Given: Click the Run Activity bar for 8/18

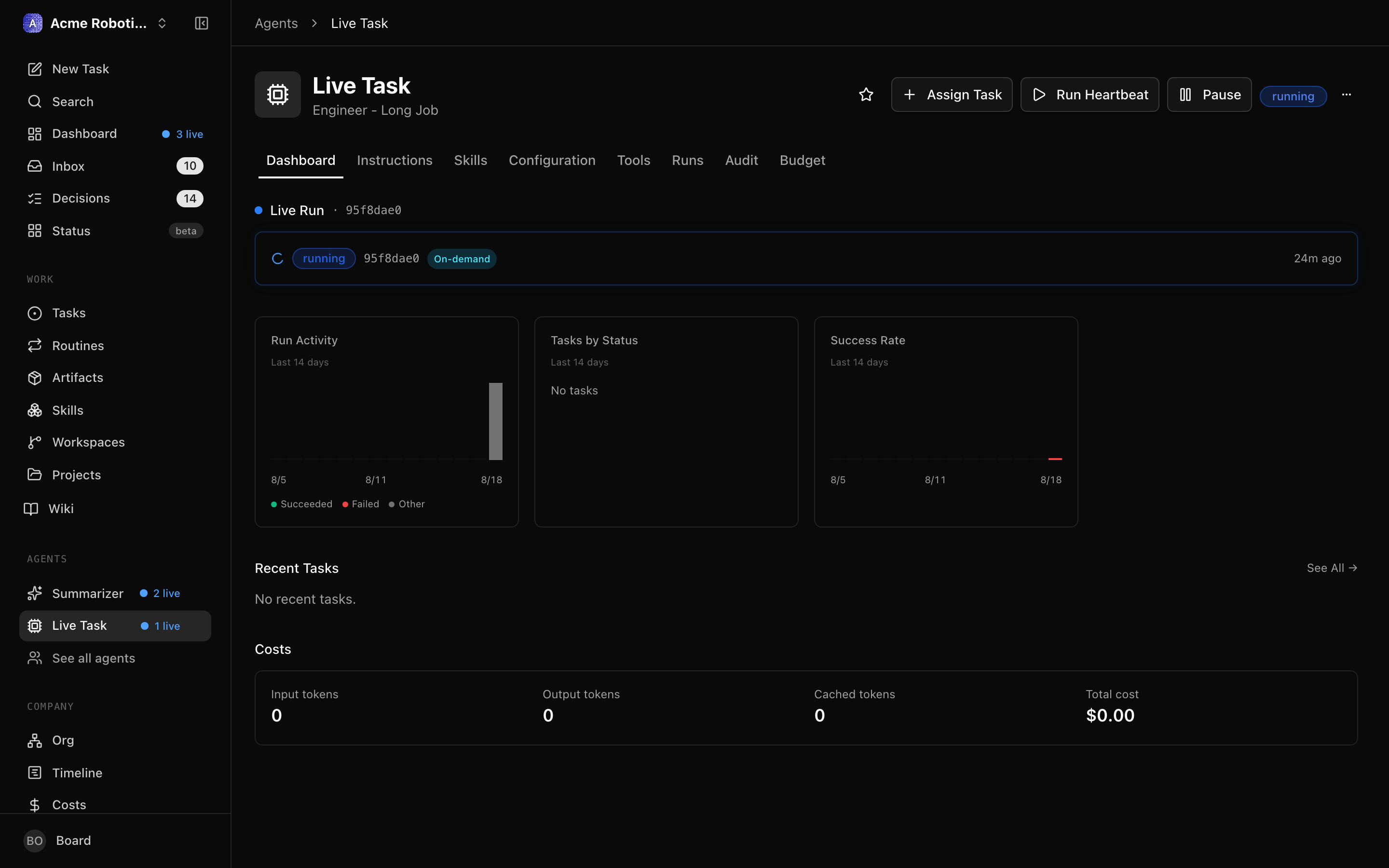Looking at the screenshot, I should click(495, 421).
